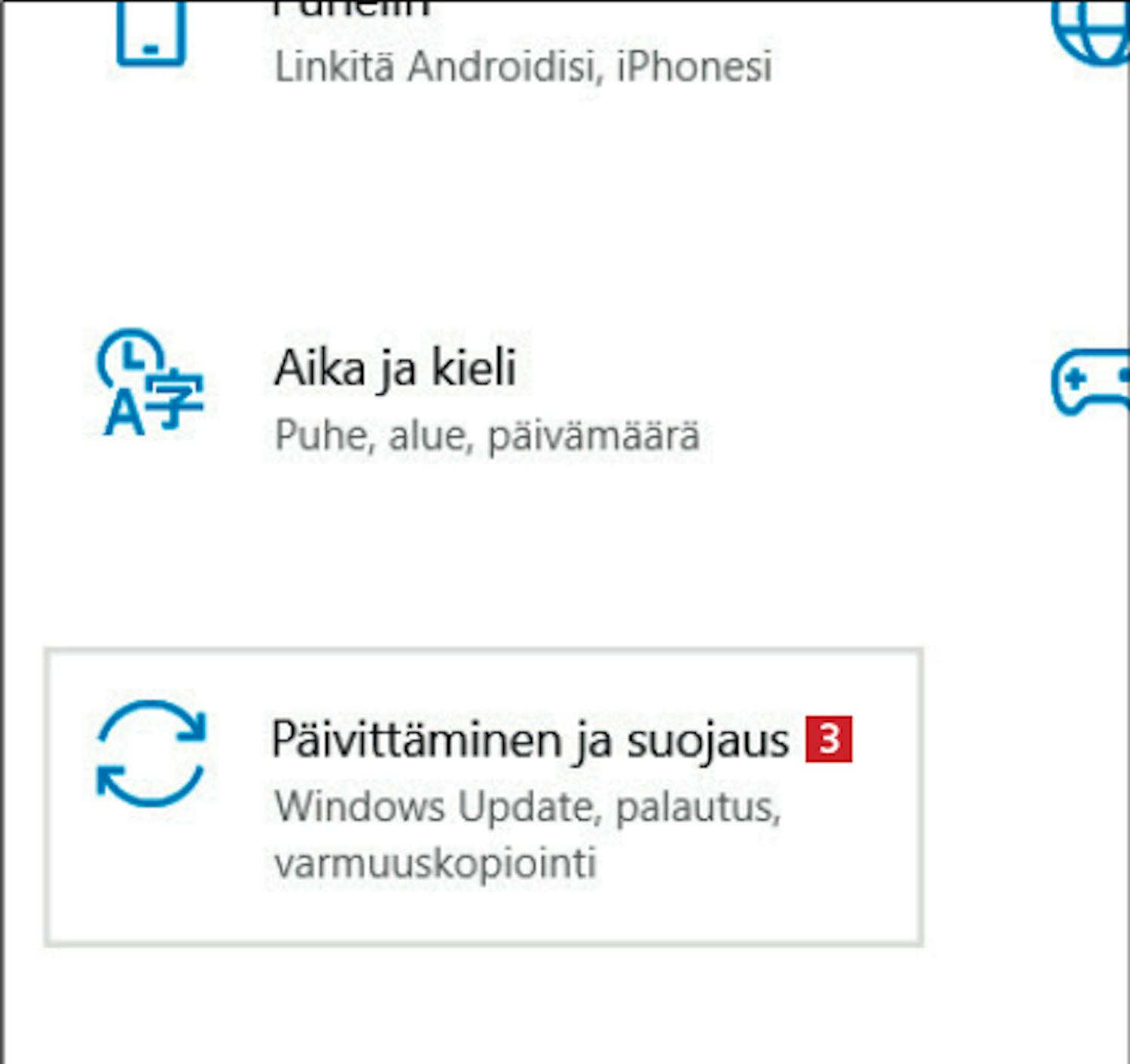Open the Aika ja kieli category

pyautogui.click(x=395, y=368)
